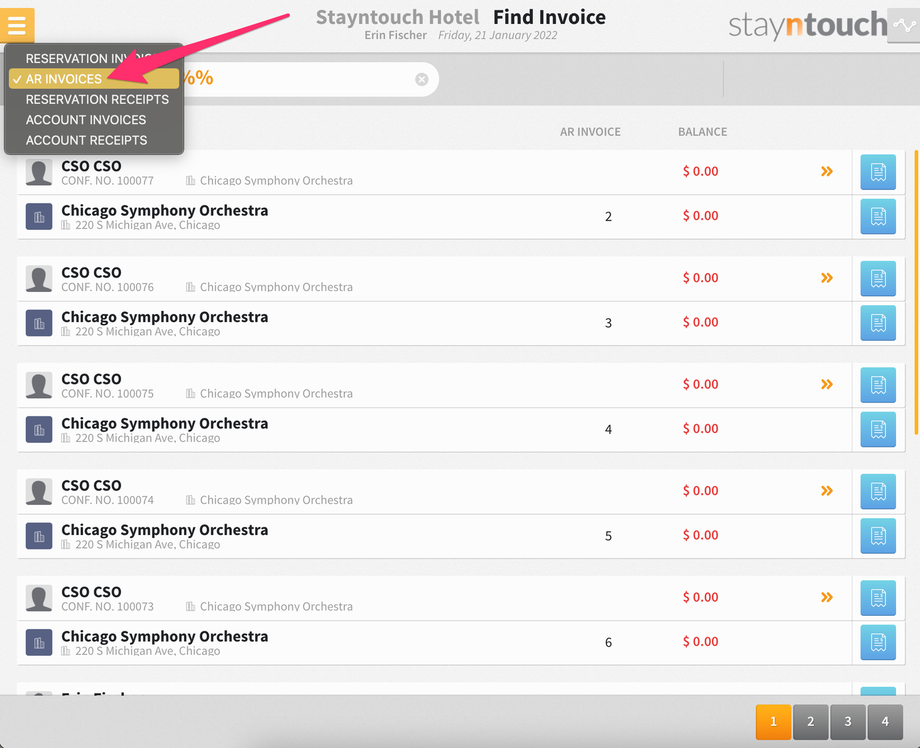
Task: Open the hamburger main menu
Action: [x=17, y=25]
